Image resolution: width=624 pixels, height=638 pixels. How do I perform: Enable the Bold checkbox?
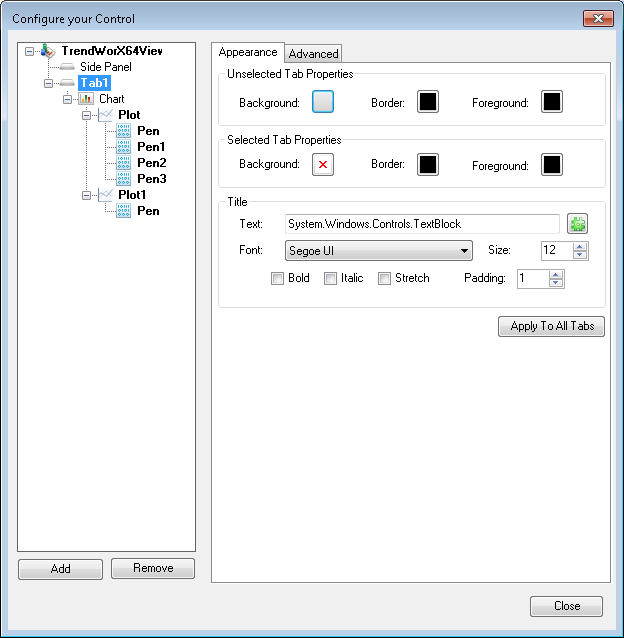pos(278,279)
